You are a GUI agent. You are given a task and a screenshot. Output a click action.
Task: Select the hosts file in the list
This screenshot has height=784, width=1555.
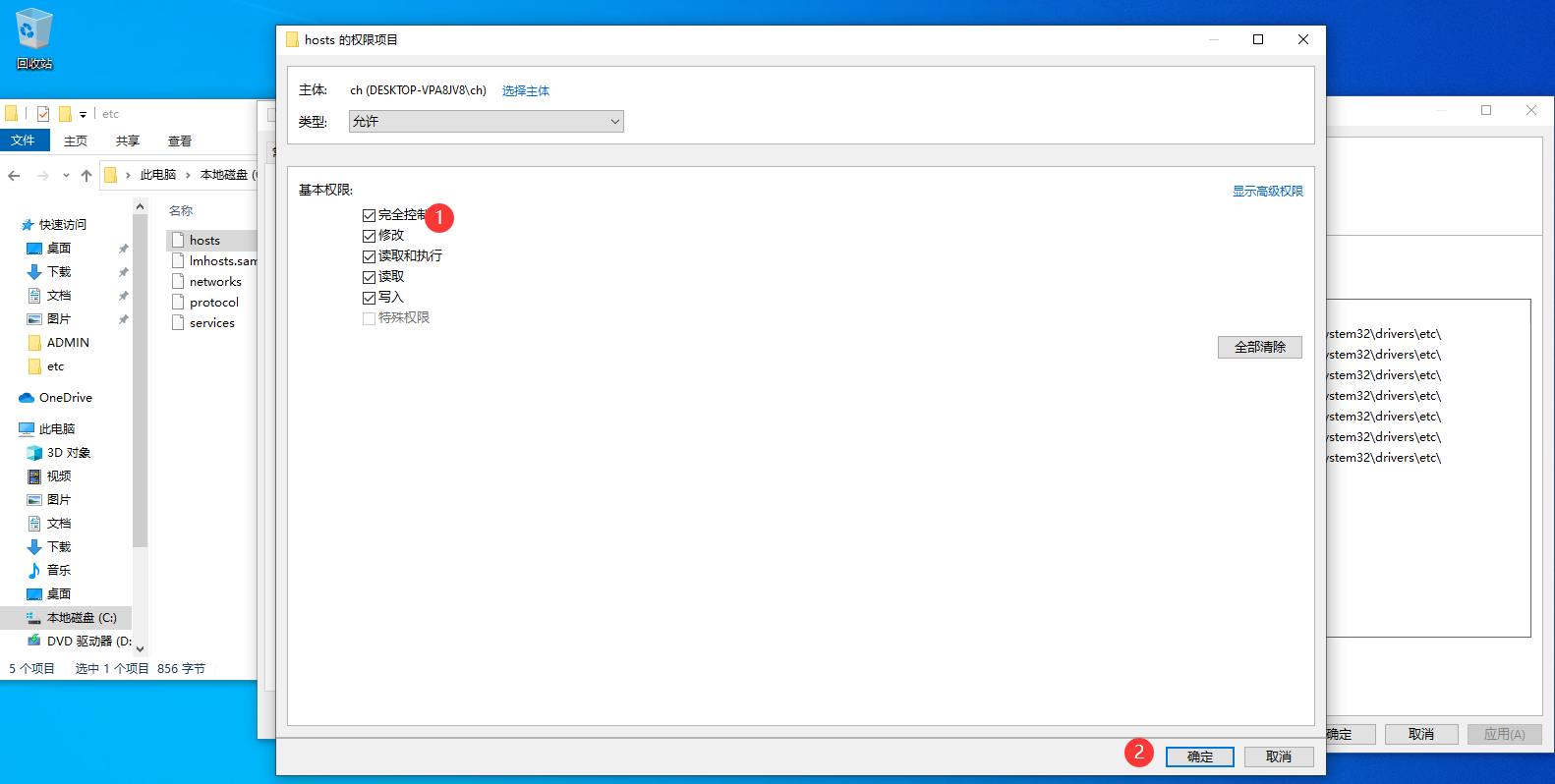(211, 241)
